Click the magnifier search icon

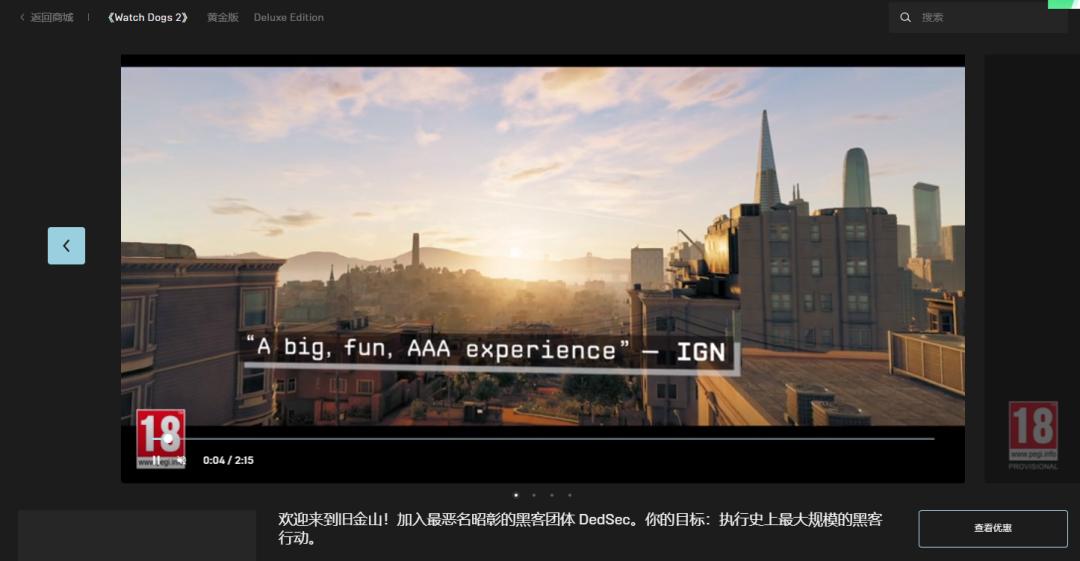click(x=905, y=17)
